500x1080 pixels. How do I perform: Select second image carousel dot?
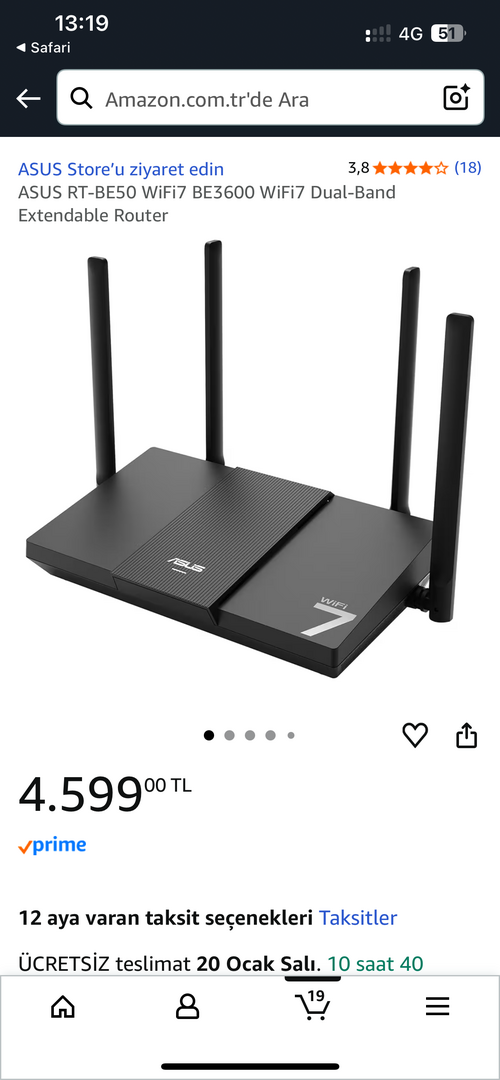[229, 736]
